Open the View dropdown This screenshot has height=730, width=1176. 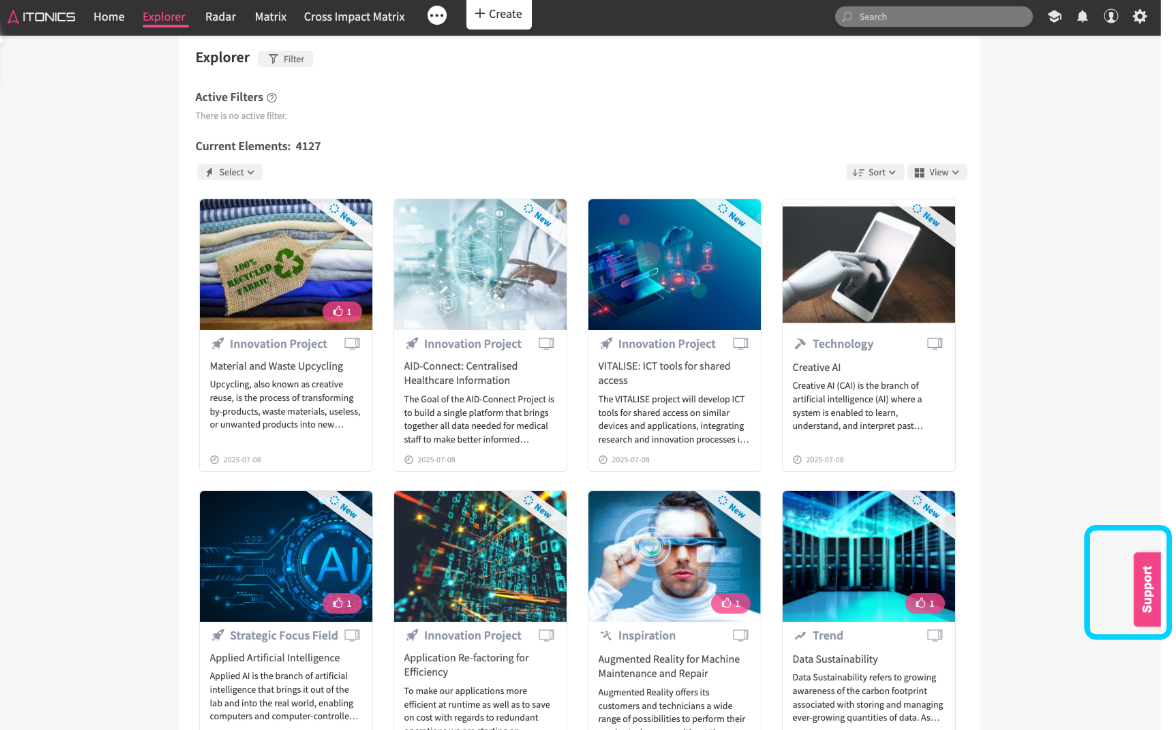937,172
